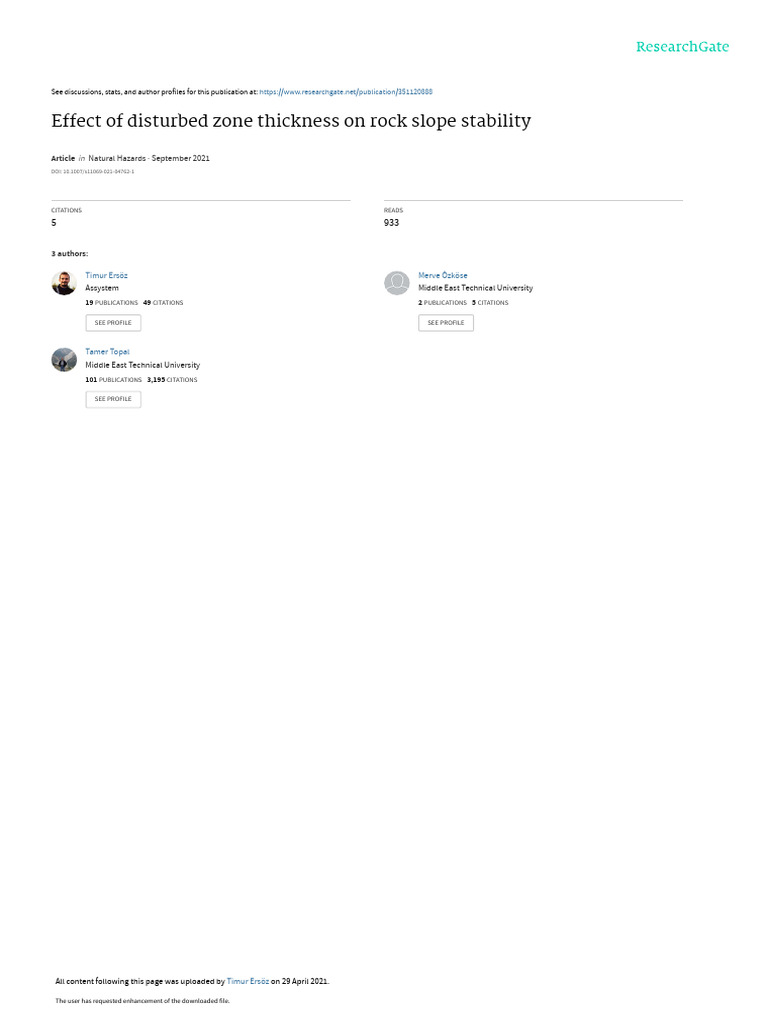This screenshot has width=768, height=1024.
Task: Open Timur Ersöz author name link
Action: [106, 276]
